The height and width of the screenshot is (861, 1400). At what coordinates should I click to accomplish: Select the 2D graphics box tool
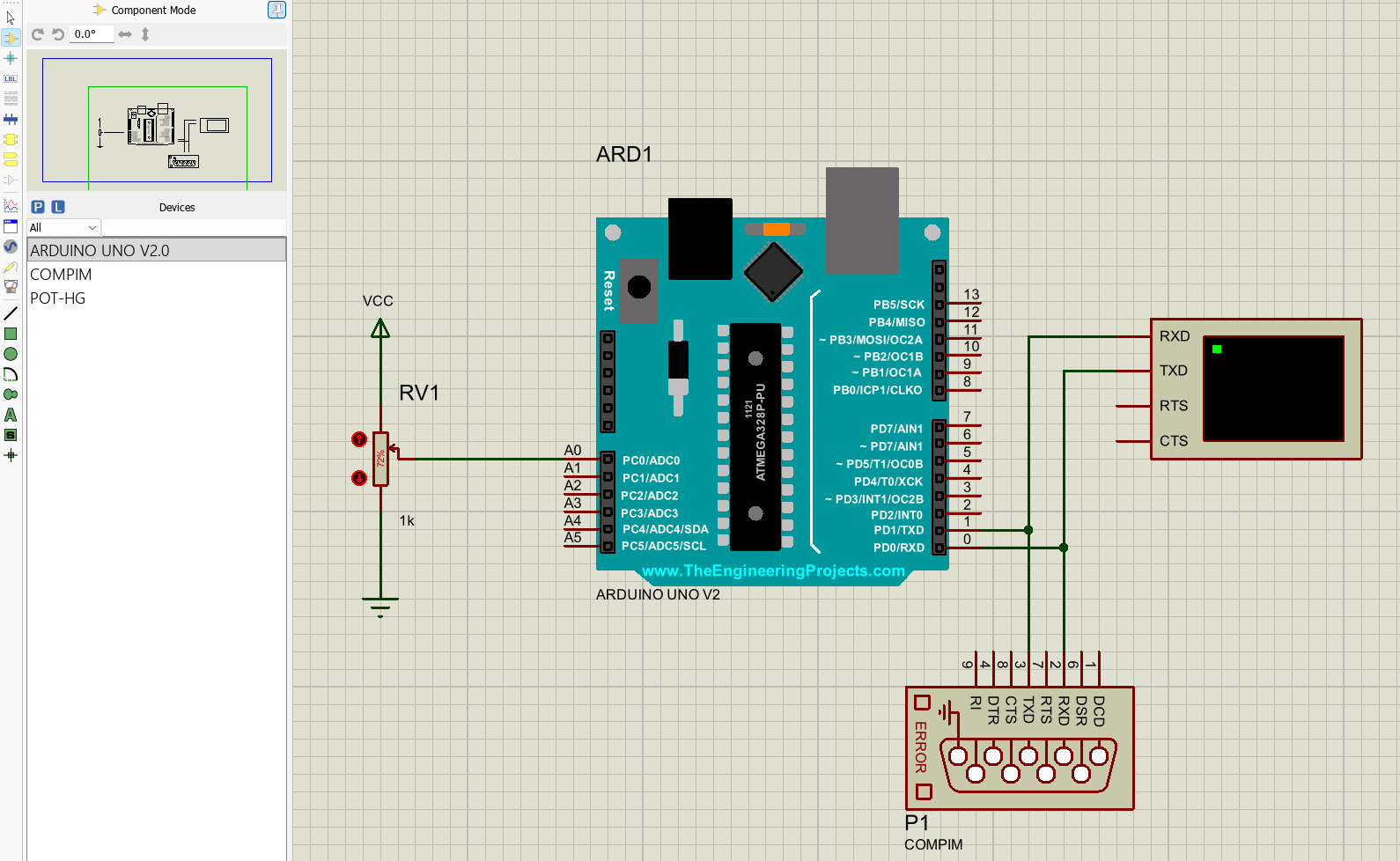[x=11, y=334]
